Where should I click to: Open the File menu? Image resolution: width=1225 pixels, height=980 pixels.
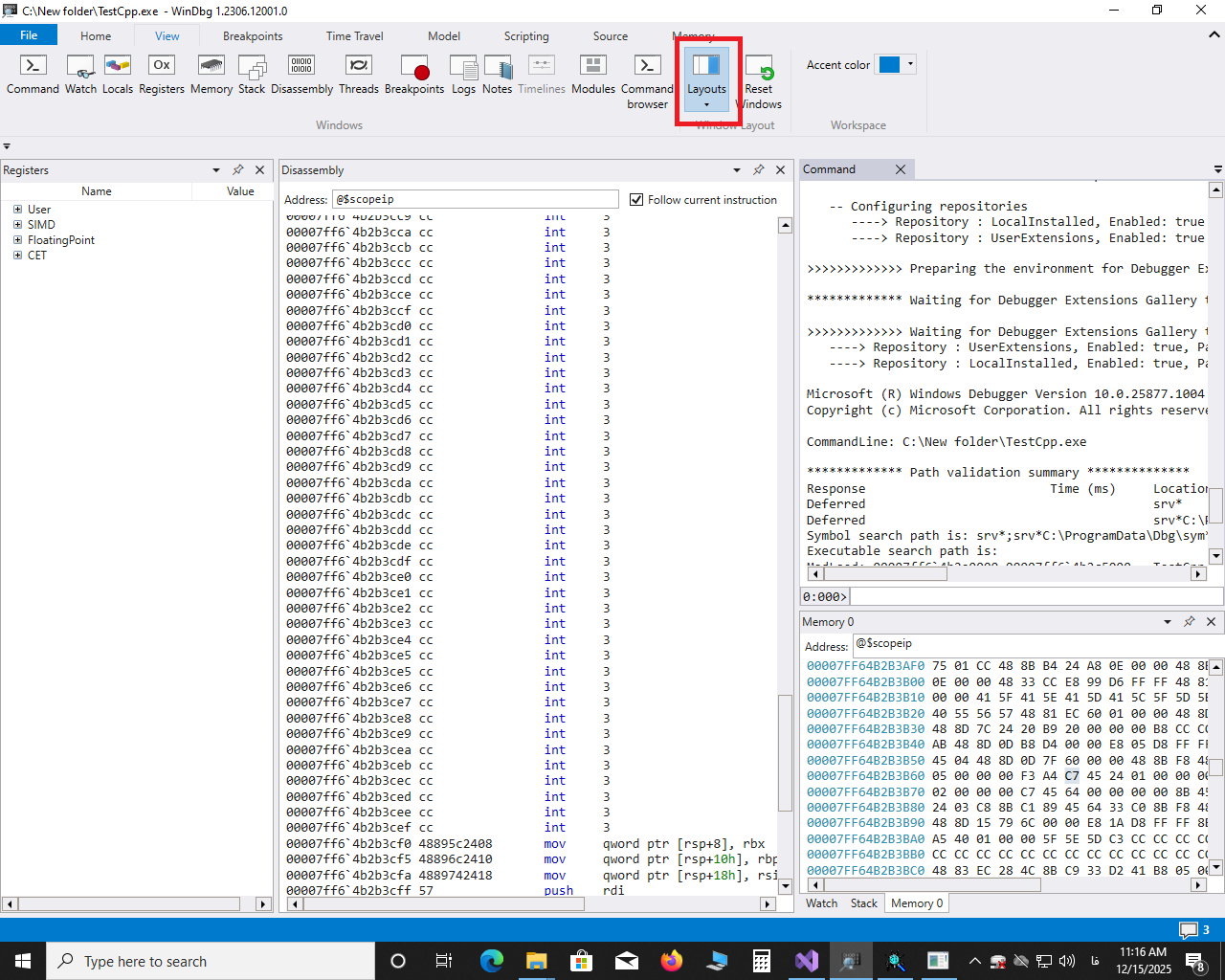tap(29, 35)
